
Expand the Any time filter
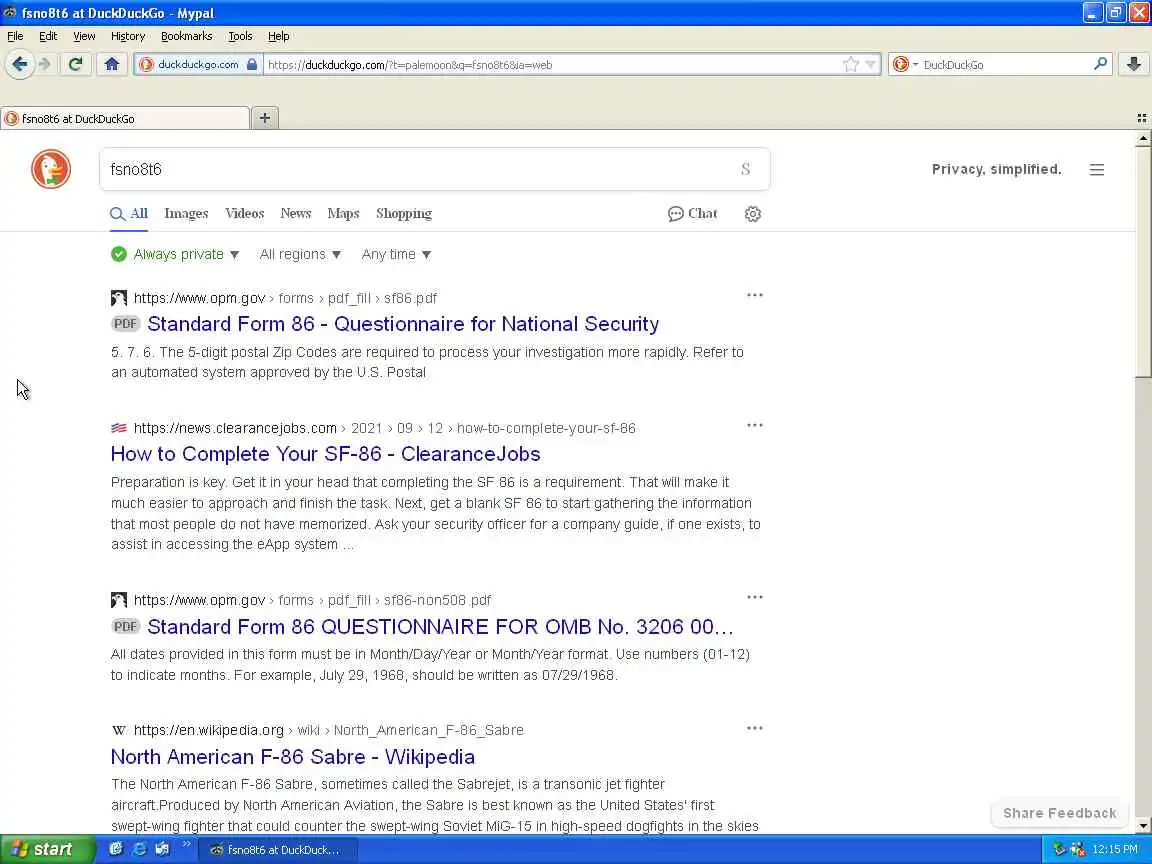[x=396, y=254]
